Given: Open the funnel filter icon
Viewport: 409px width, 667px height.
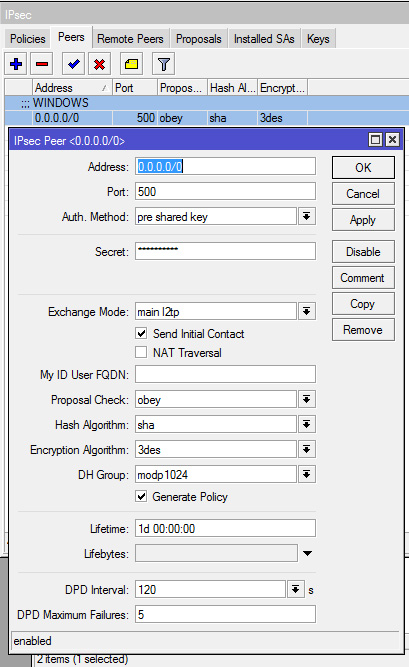Looking at the screenshot, I should [x=163, y=64].
